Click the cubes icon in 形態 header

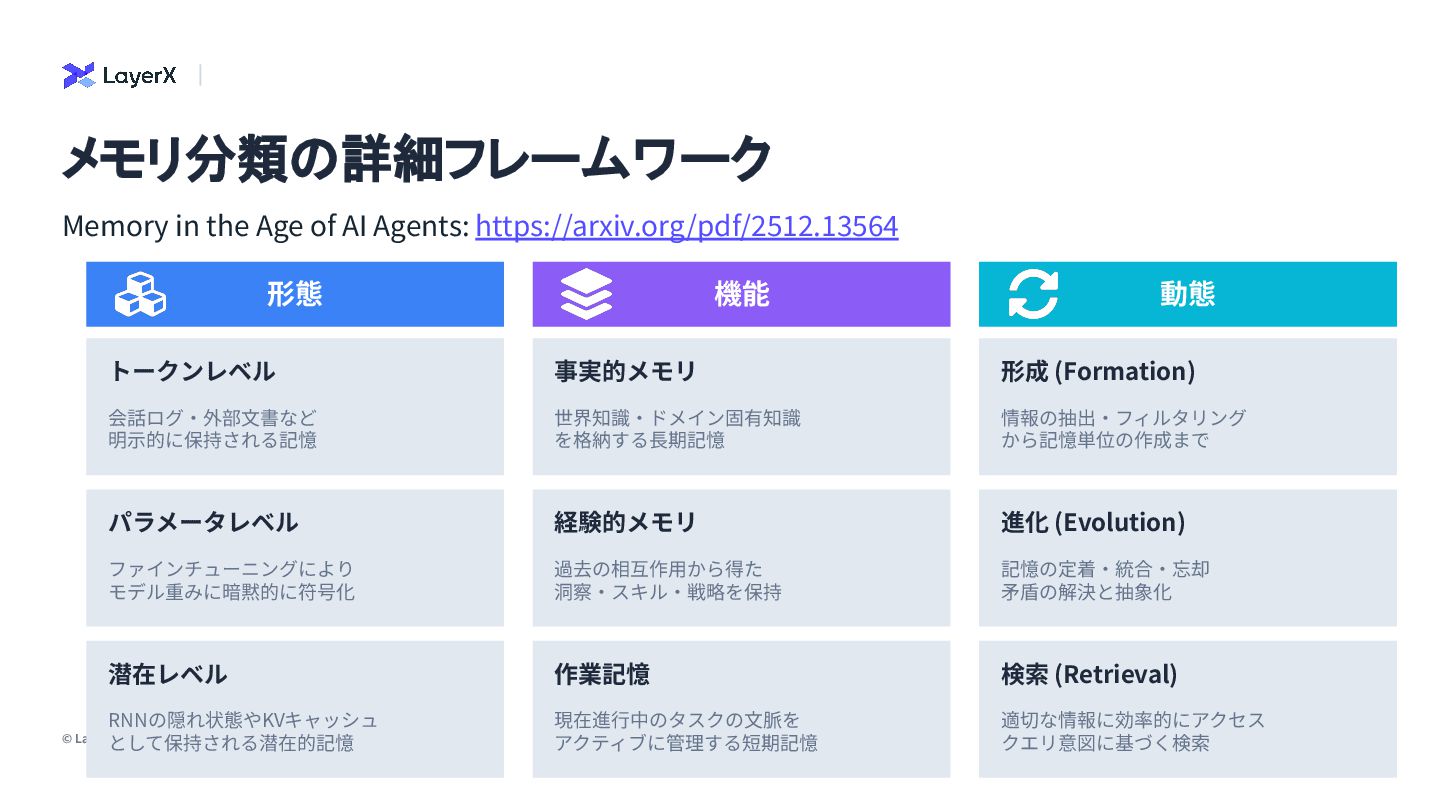[x=140, y=294]
